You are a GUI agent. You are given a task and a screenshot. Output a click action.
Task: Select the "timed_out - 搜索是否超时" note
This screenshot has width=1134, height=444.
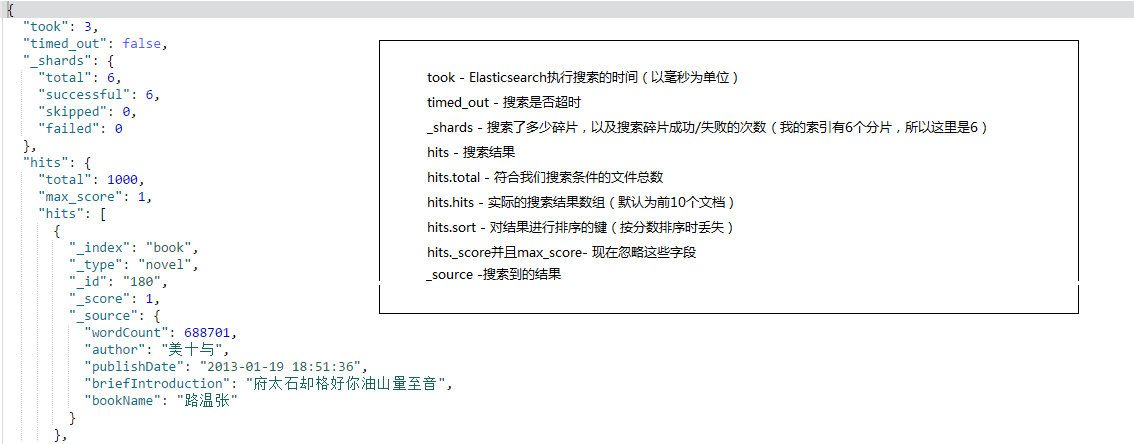[504, 103]
